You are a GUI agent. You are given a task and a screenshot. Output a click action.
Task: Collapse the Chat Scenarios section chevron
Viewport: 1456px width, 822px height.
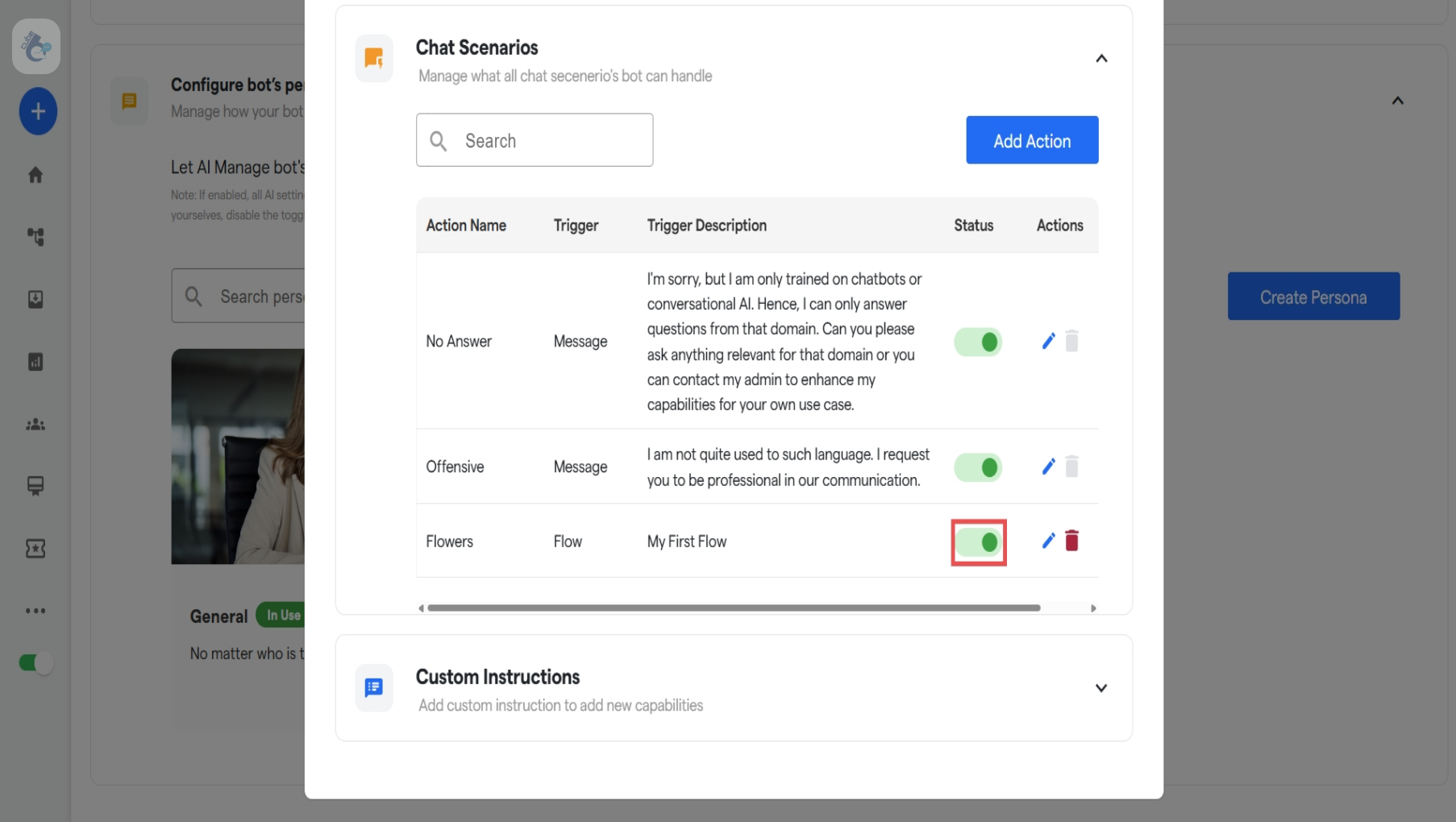(x=1101, y=58)
